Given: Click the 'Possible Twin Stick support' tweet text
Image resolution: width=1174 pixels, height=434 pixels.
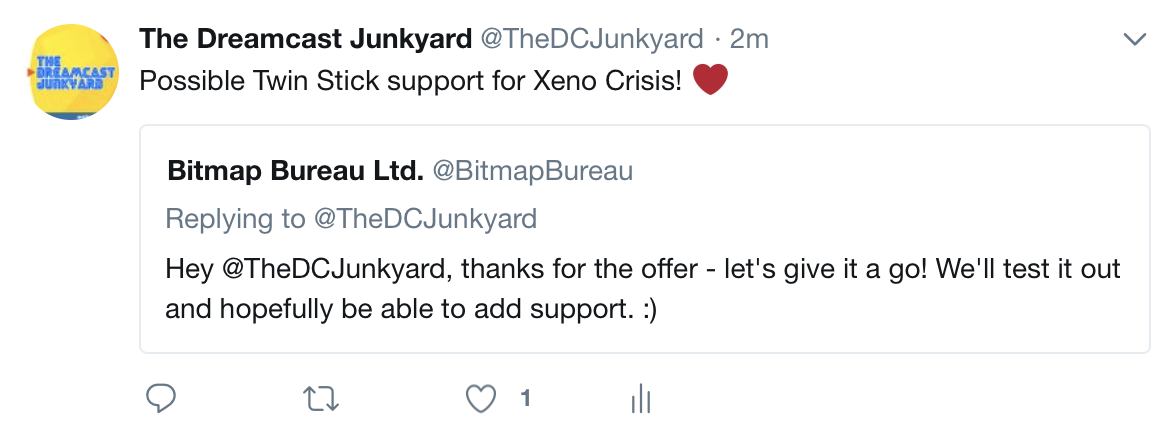Looking at the screenshot, I should [330, 80].
